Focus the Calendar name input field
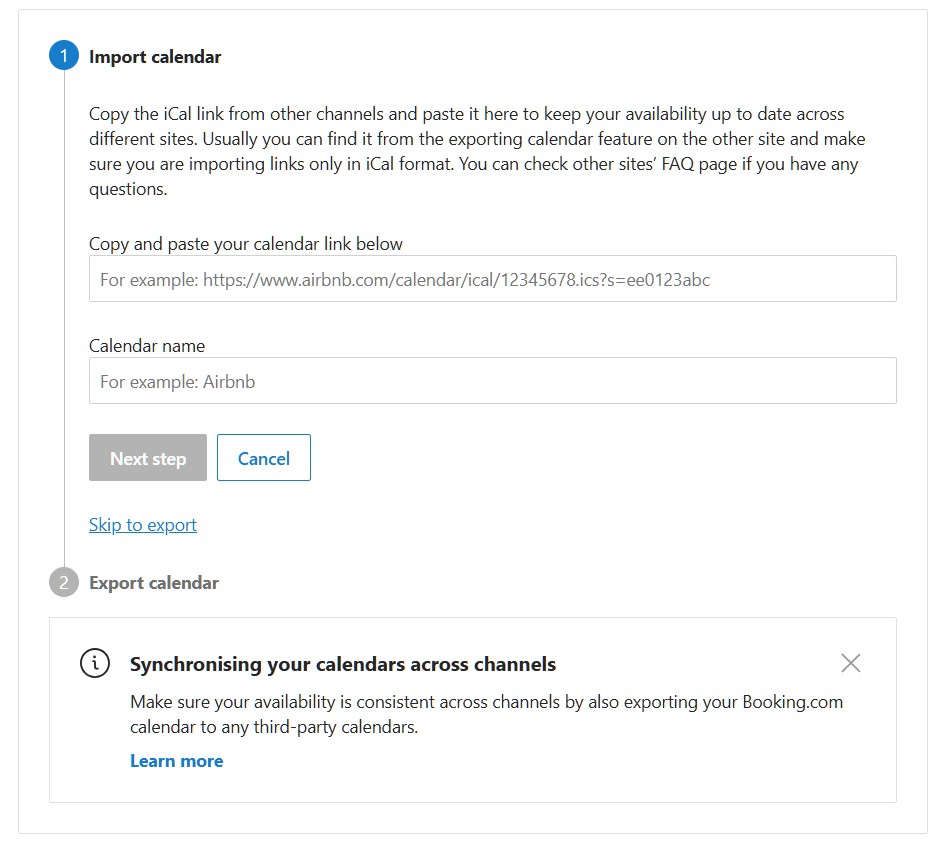 pyautogui.click(x=492, y=381)
